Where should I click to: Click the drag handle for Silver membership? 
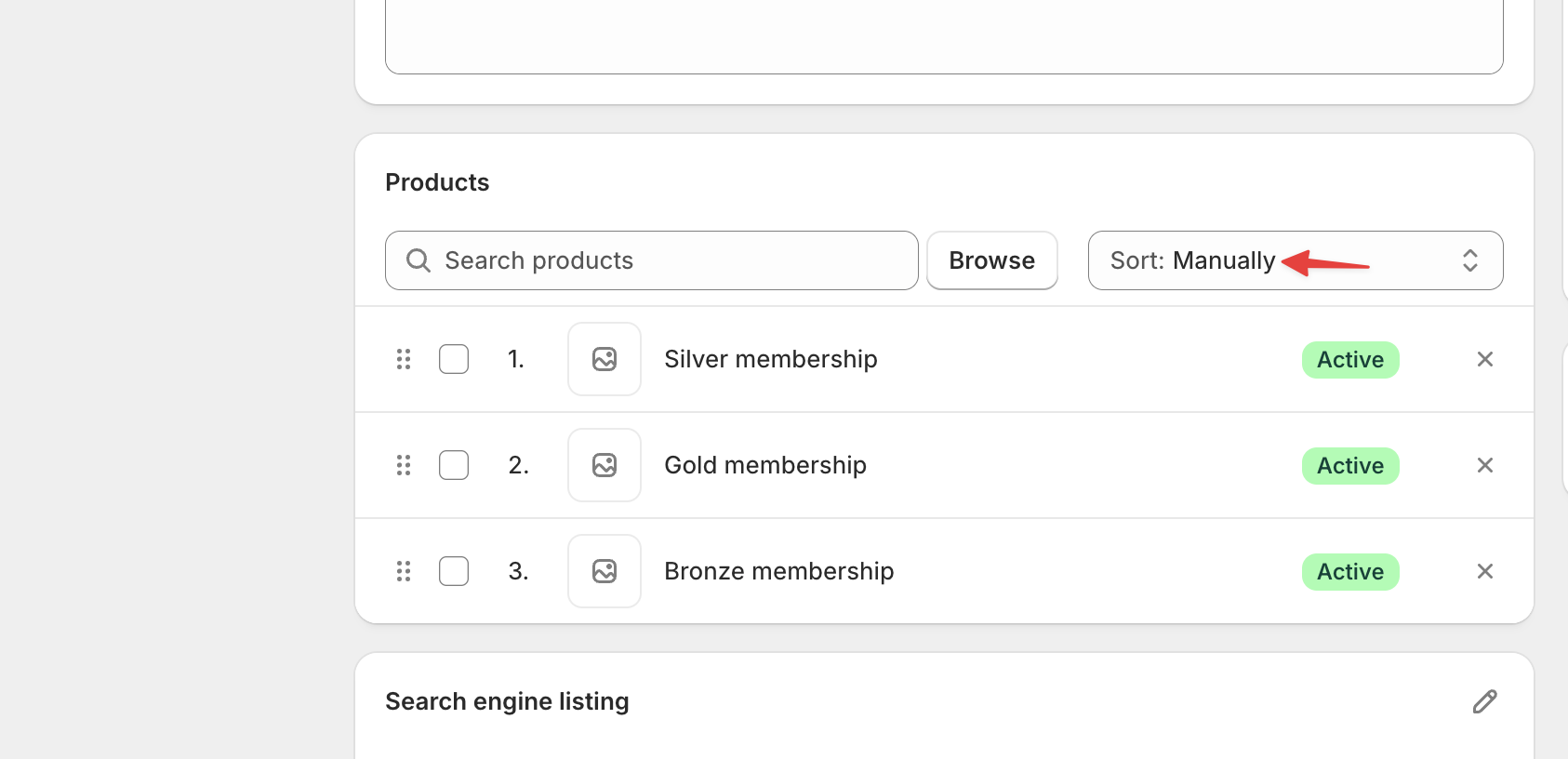(404, 359)
